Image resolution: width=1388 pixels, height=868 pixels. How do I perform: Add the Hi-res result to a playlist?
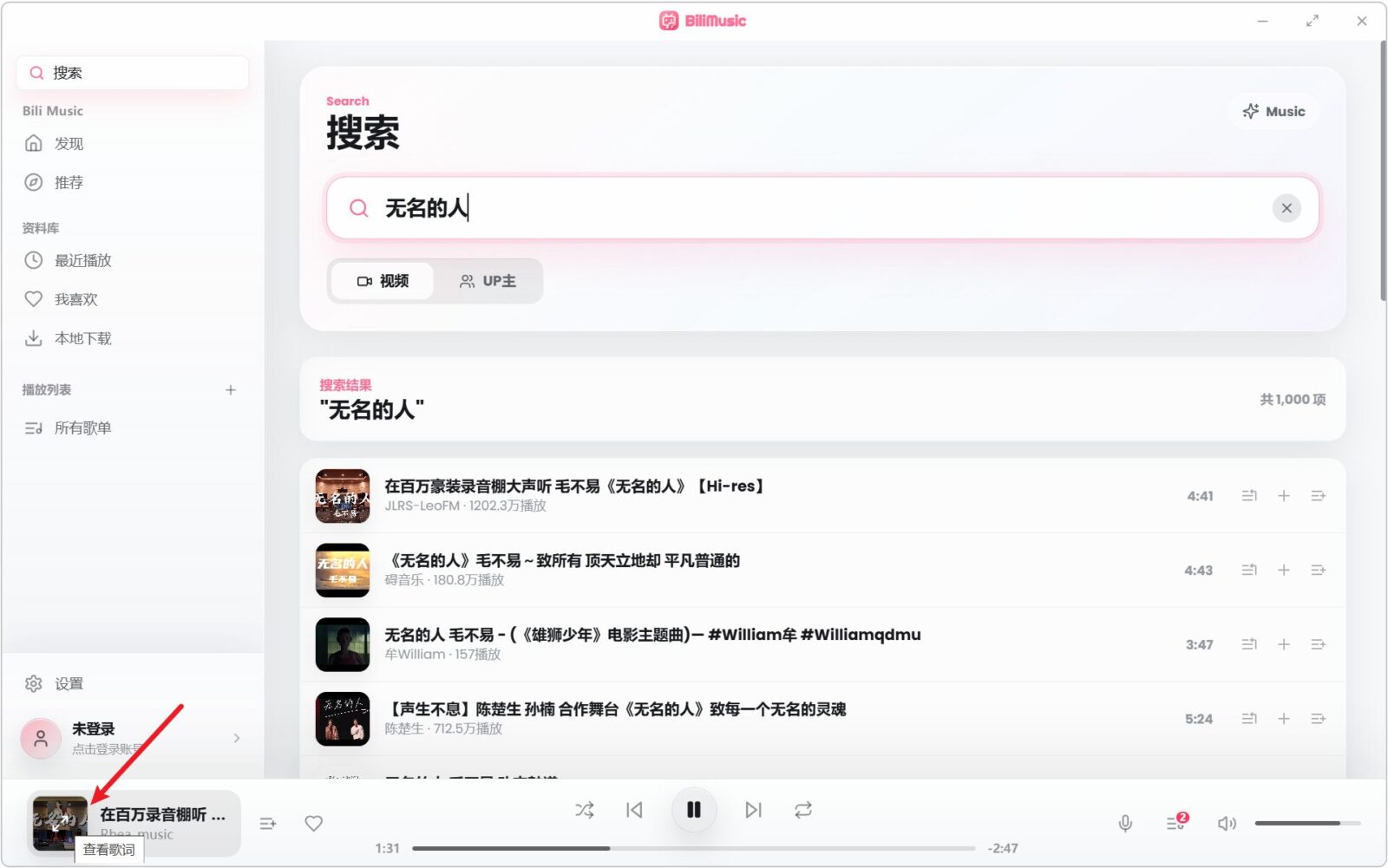pos(1284,496)
